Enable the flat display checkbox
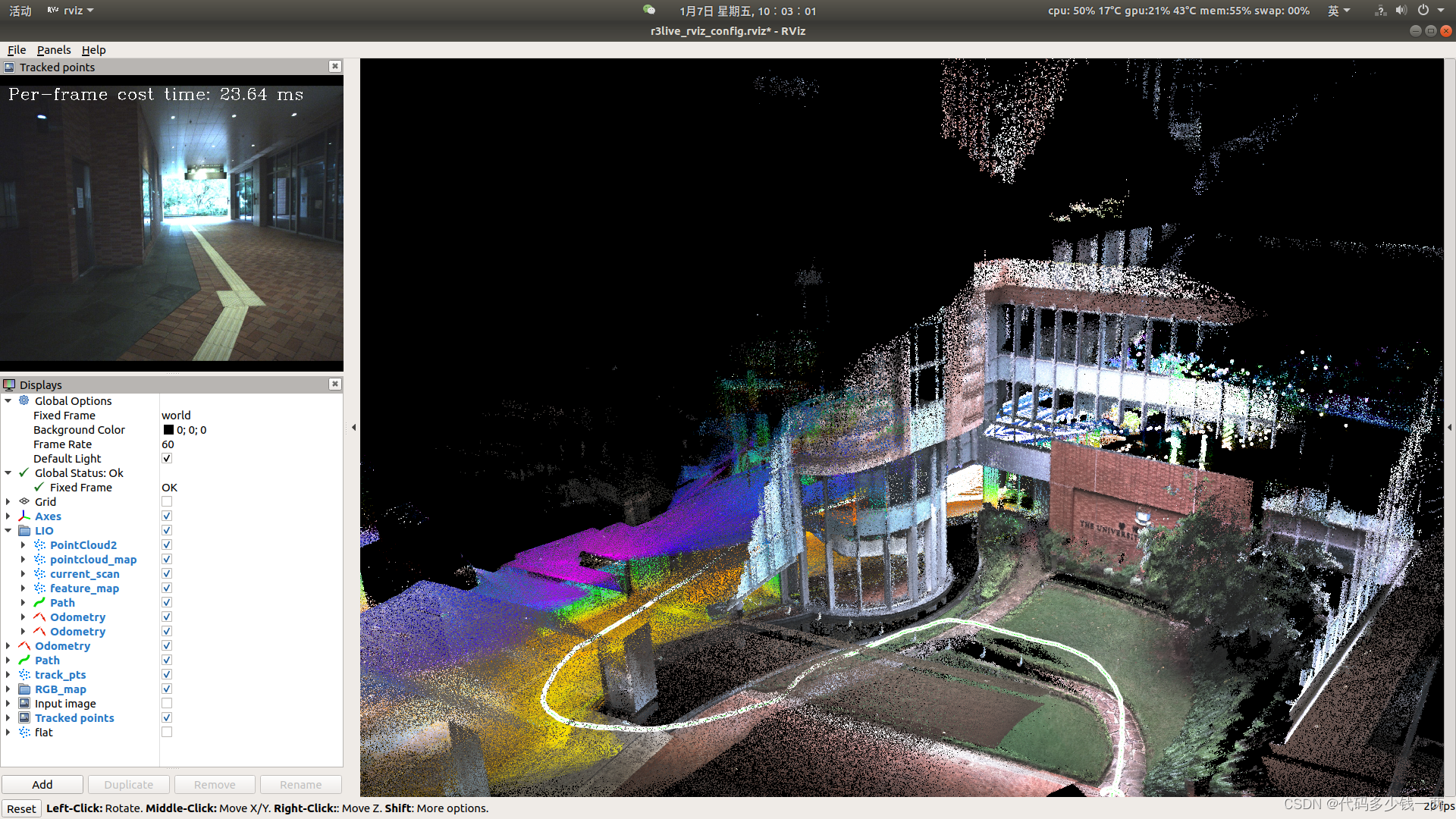 (x=167, y=732)
